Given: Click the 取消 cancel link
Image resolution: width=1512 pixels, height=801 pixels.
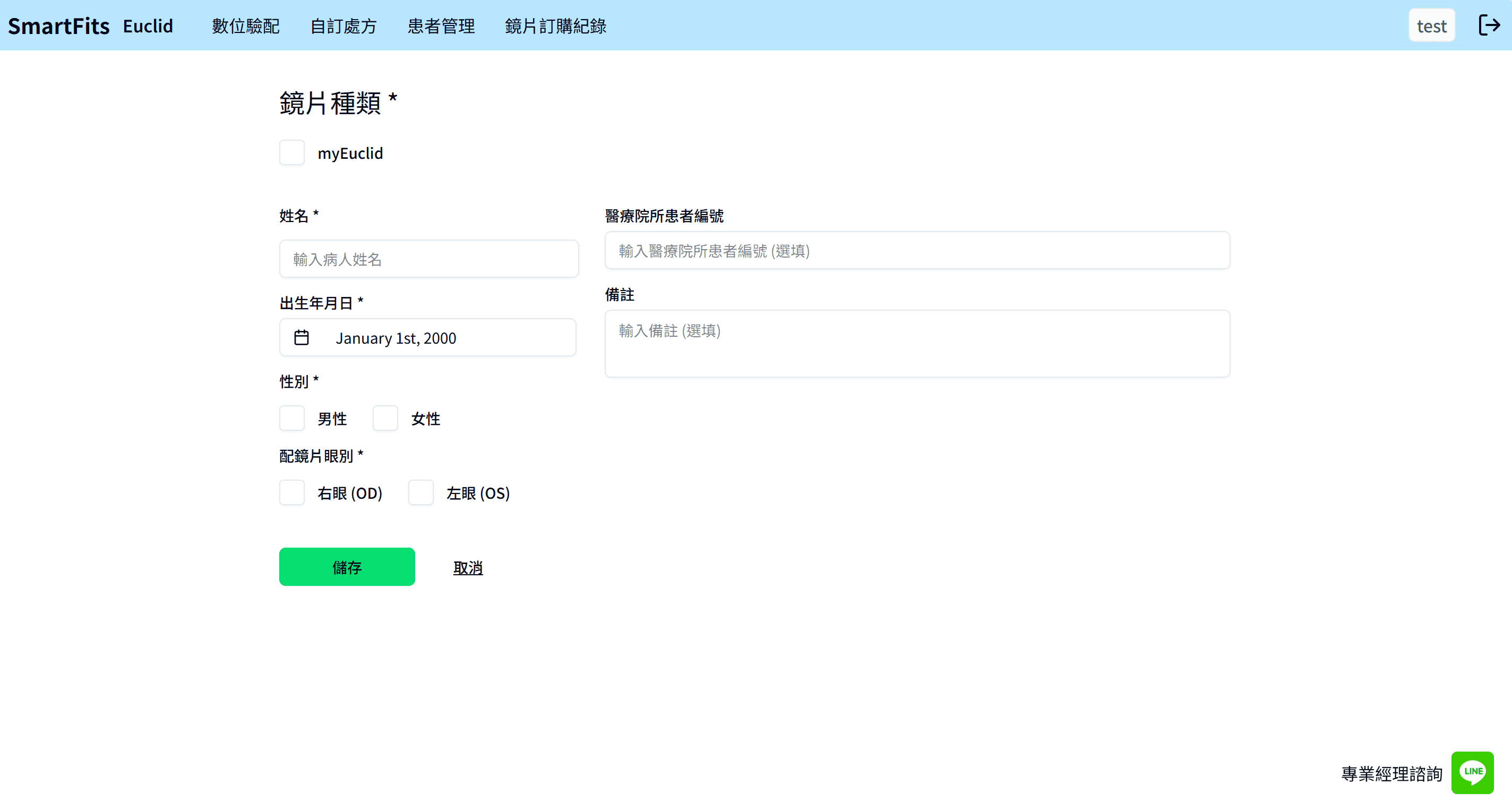Looking at the screenshot, I should pyautogui.click(x=468, y=567).
